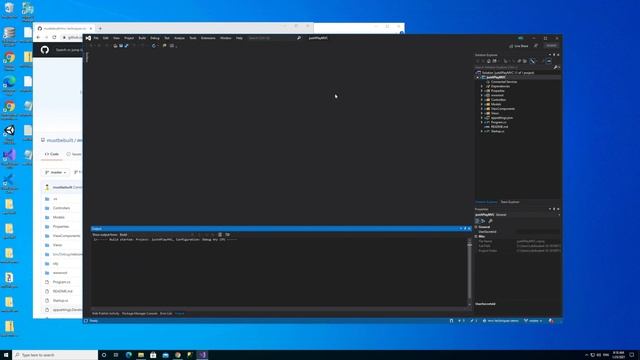640x360 pixels.
Task: Open the Web Publish Activity tab
Action: pyautogui.click(x=106, y=313)
